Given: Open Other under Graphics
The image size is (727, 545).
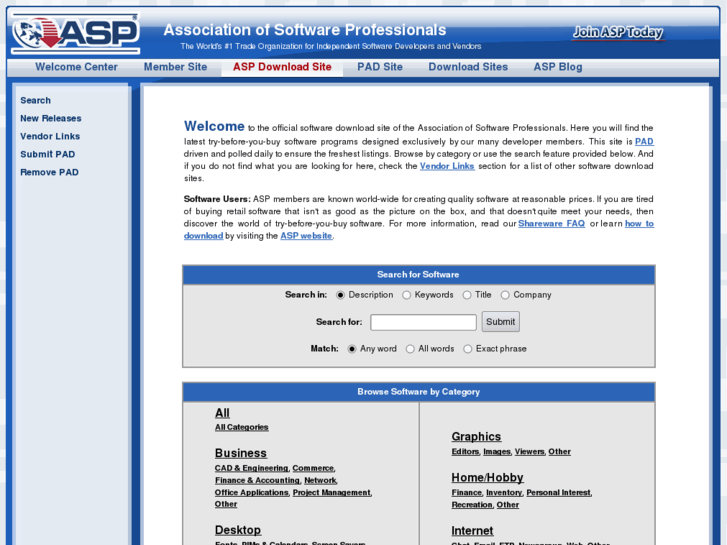Looking at the screenshot, I should coord(560,451).
